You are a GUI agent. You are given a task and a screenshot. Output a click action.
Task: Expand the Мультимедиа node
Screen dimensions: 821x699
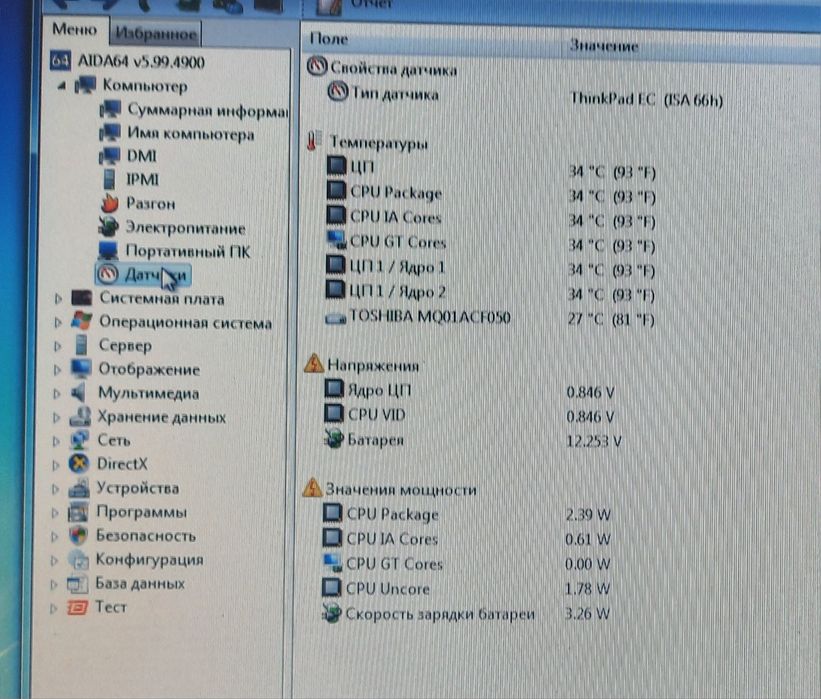click(57, 393)
